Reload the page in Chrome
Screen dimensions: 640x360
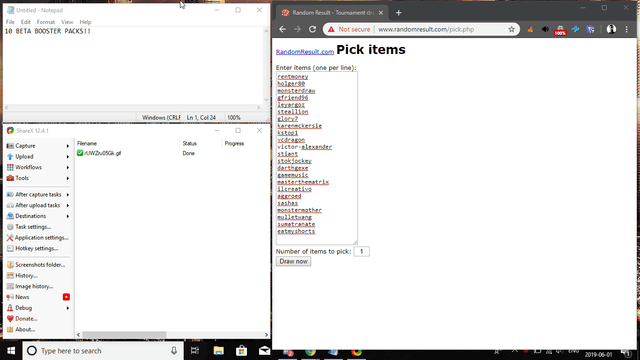313,29
